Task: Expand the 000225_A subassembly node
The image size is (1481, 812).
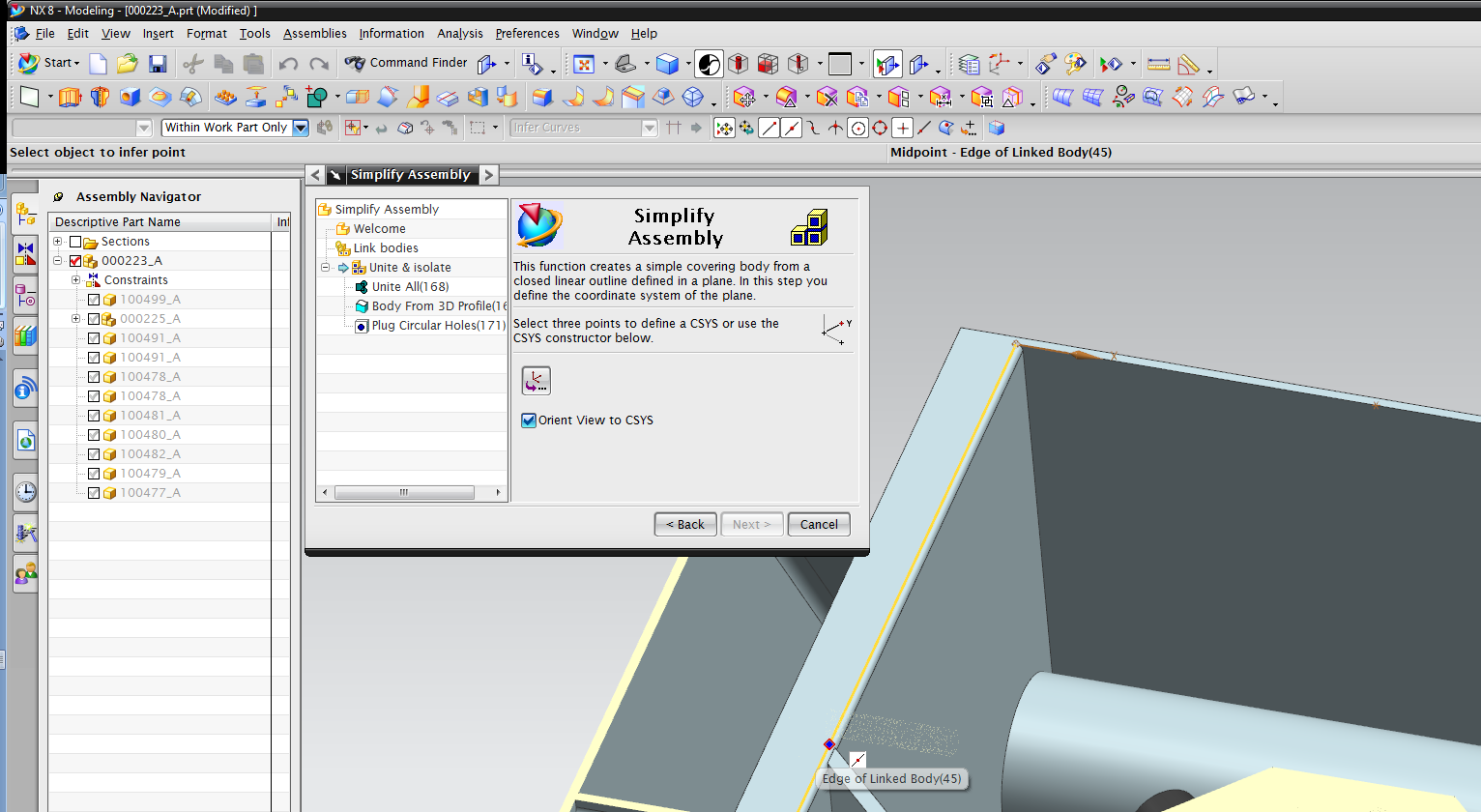Action: tap(75, 319)
